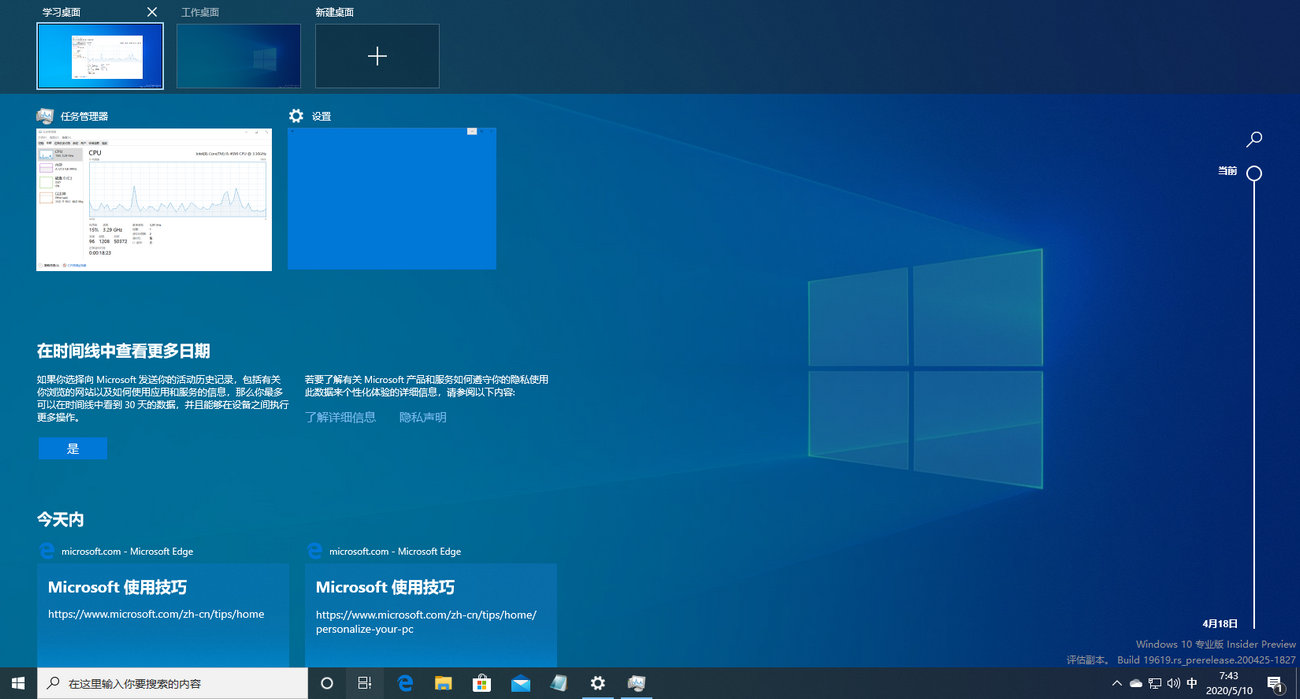Expand hidden tray icons with the chevron

tap(1117, 683)
